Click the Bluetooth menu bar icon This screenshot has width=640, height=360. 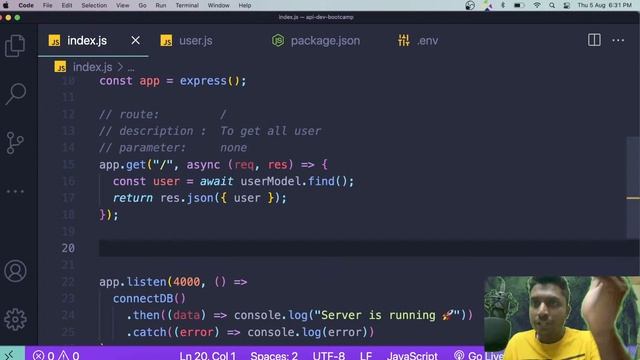tap(503, 5)
